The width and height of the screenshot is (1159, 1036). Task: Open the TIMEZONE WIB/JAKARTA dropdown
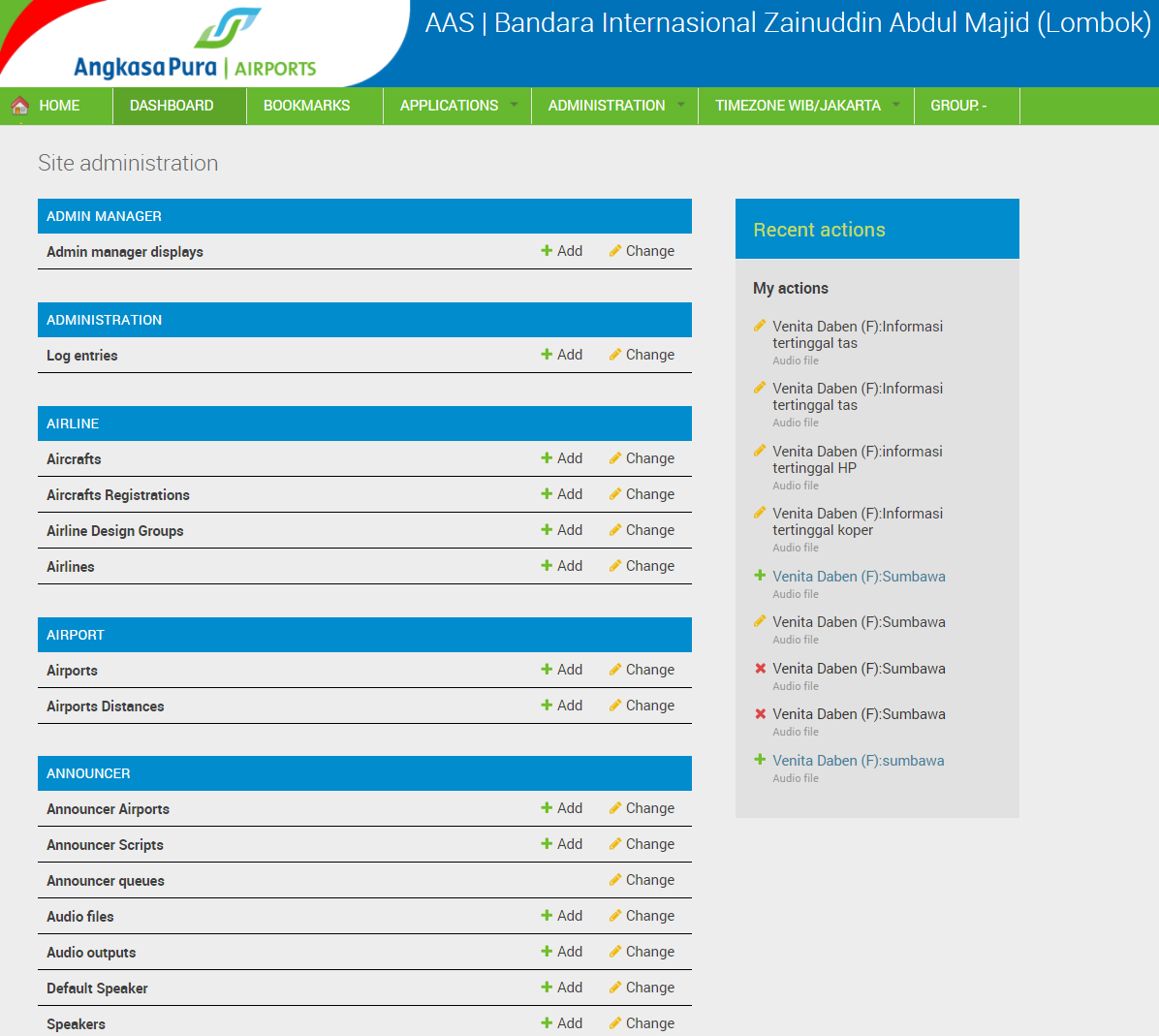[798, 107]
